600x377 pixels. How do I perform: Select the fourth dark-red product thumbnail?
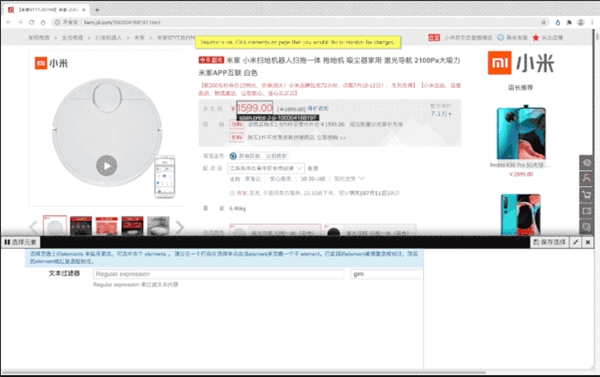point(132,226)
